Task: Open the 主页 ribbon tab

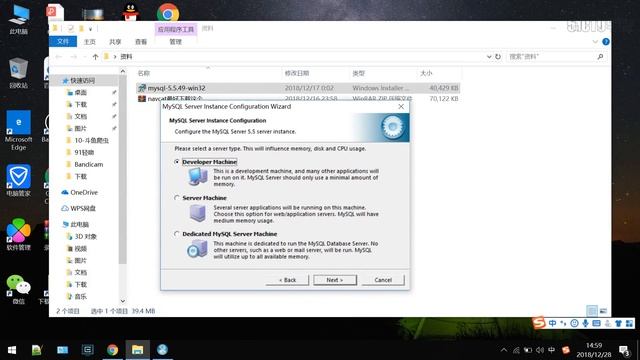Action: (x=89, y=42)
